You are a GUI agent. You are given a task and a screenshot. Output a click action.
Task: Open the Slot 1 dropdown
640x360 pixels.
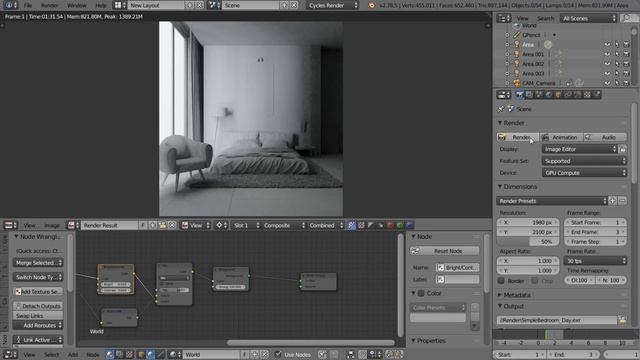click(x=246, y=225)
